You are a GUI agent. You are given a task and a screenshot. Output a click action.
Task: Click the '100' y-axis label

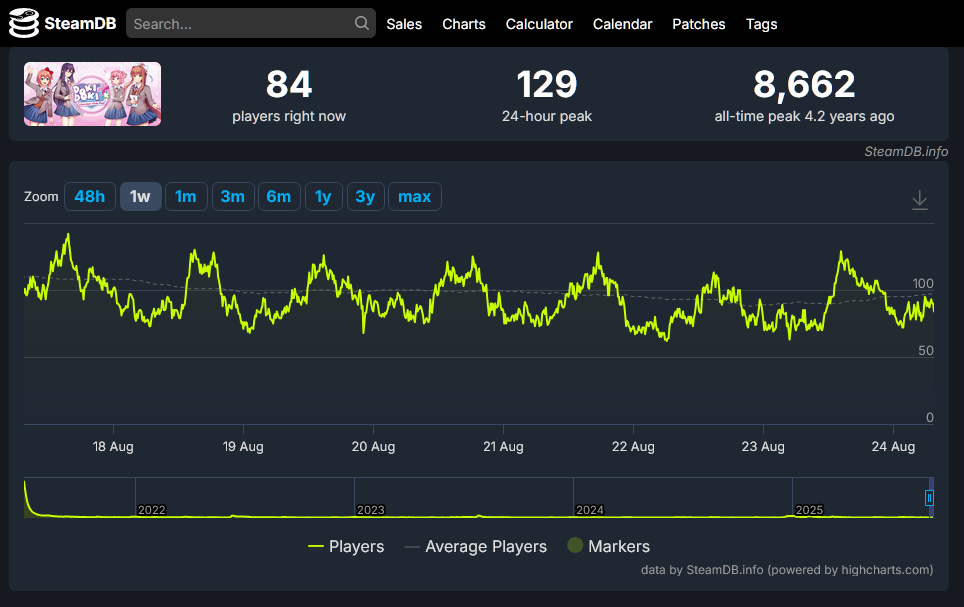(923, 284)
